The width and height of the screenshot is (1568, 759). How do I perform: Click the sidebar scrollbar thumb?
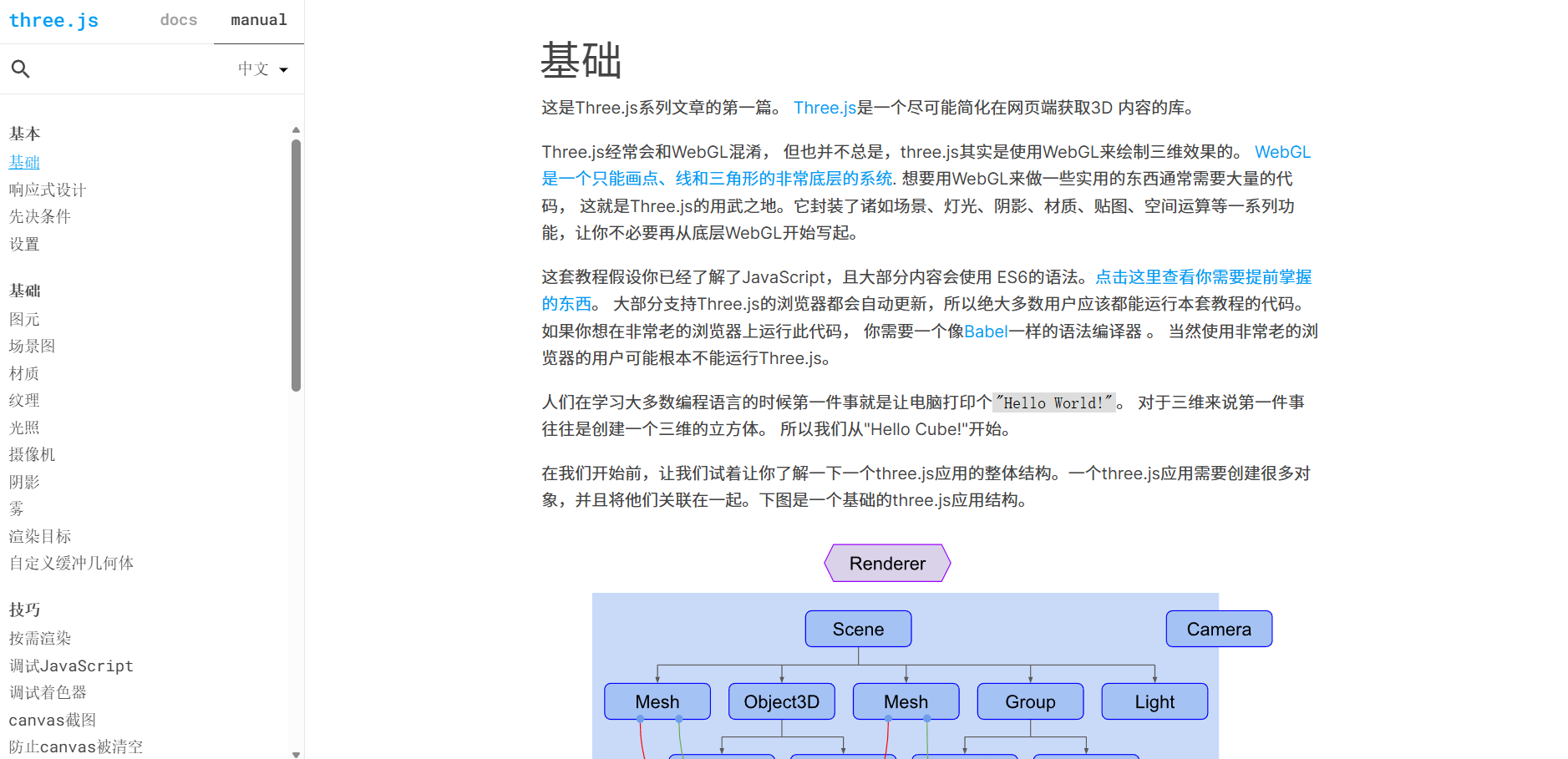pyautogui.click(x=296, y=266)
